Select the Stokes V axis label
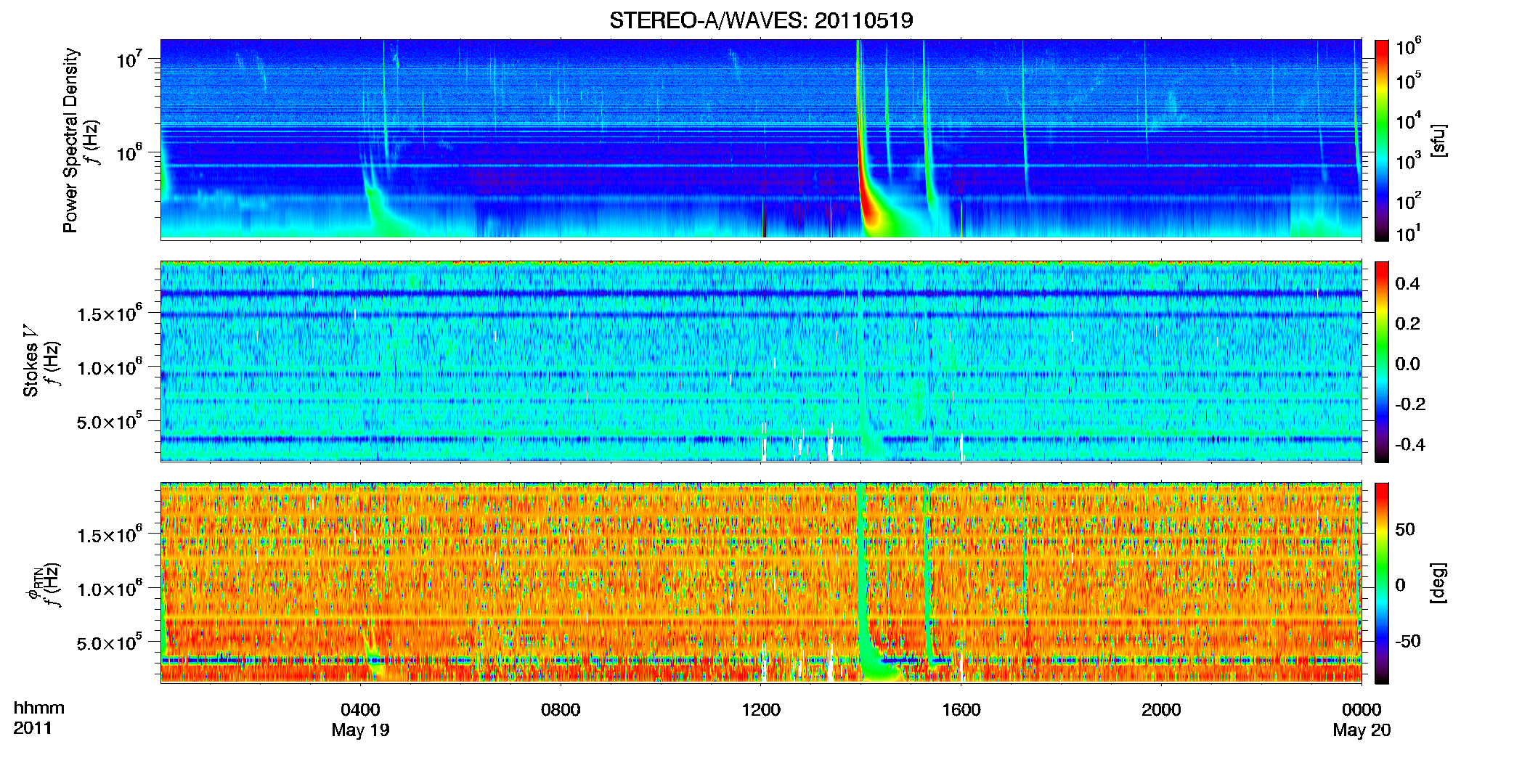This screenshot has width=1522, height=784. click(31, 361)
